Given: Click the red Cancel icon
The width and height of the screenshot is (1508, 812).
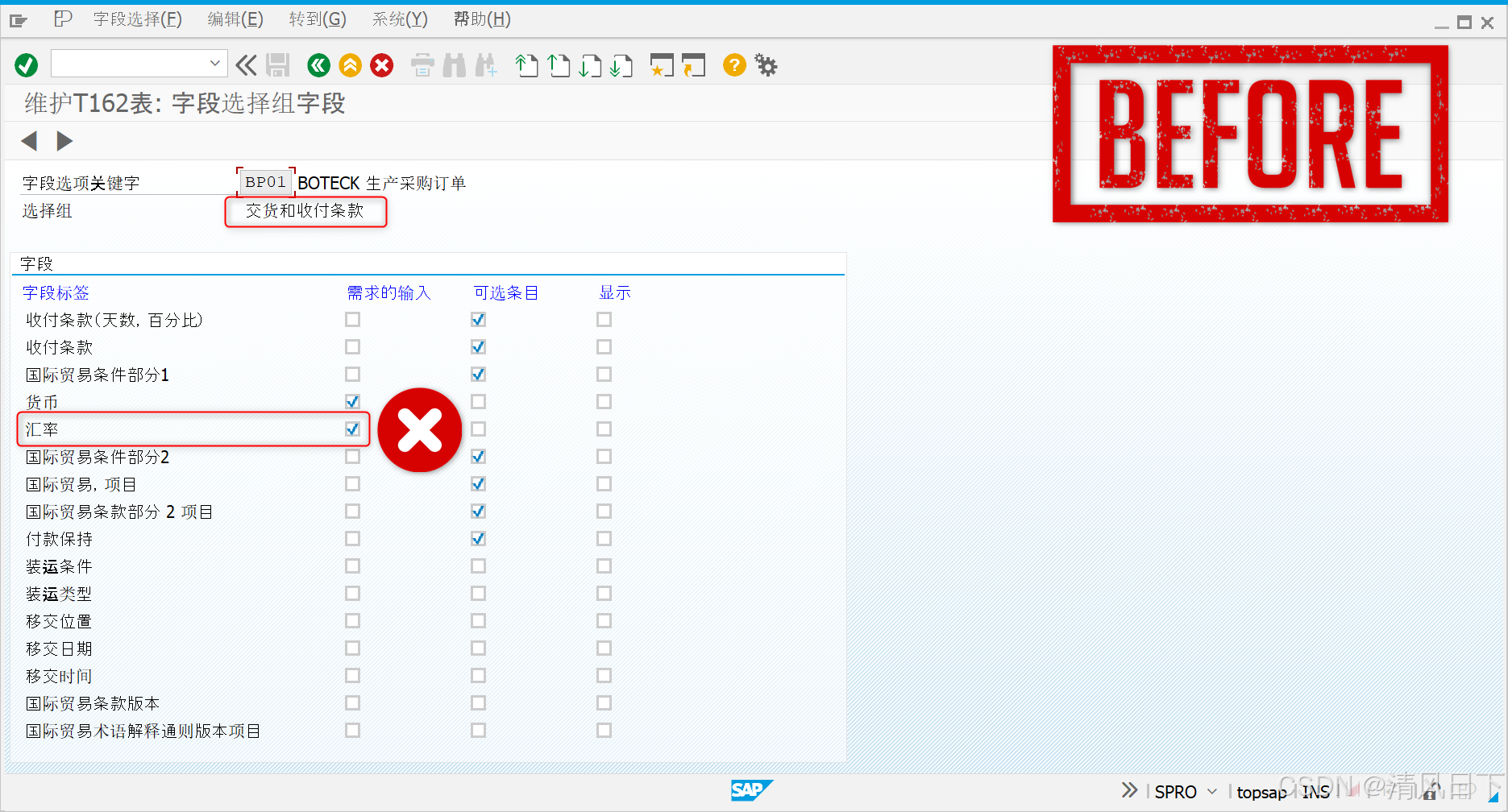Looking at the screenshot, I should (x=381, y=65).
